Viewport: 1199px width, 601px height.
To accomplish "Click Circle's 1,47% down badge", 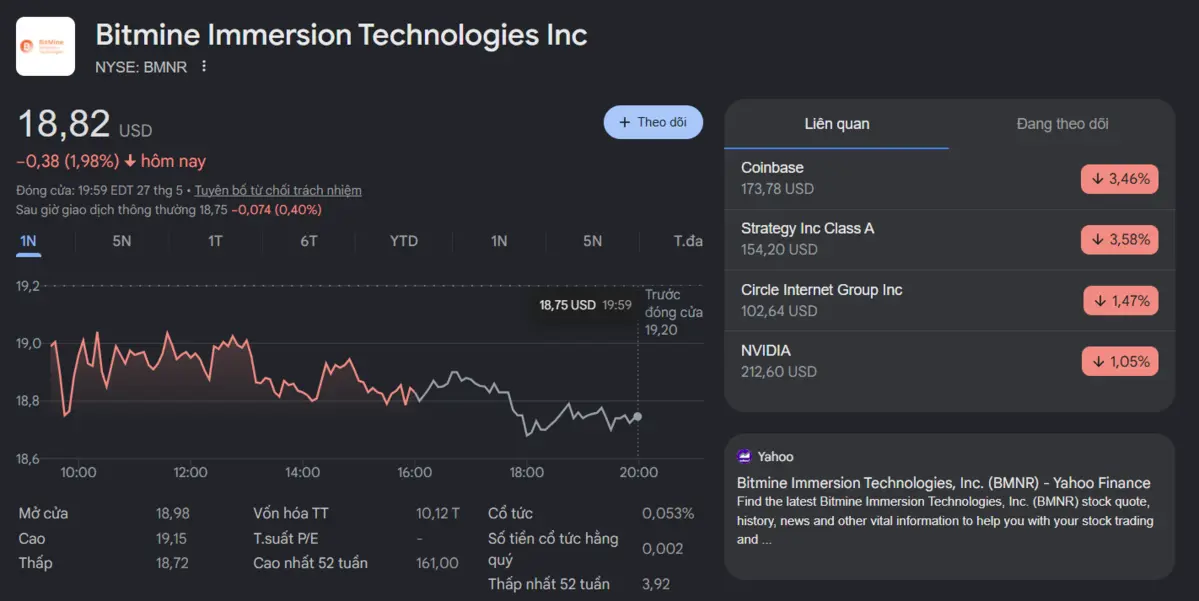I will pyautogui.click(x=1120, y=300).
